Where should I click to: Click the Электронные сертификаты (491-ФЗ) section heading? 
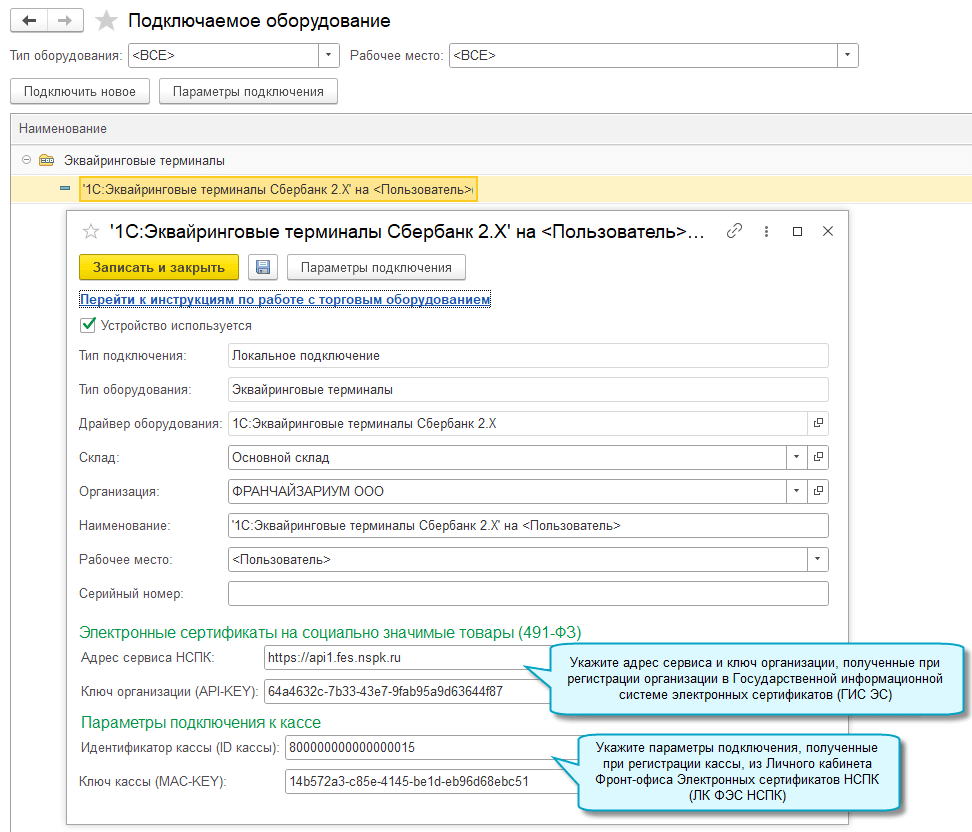coord(330,632)
